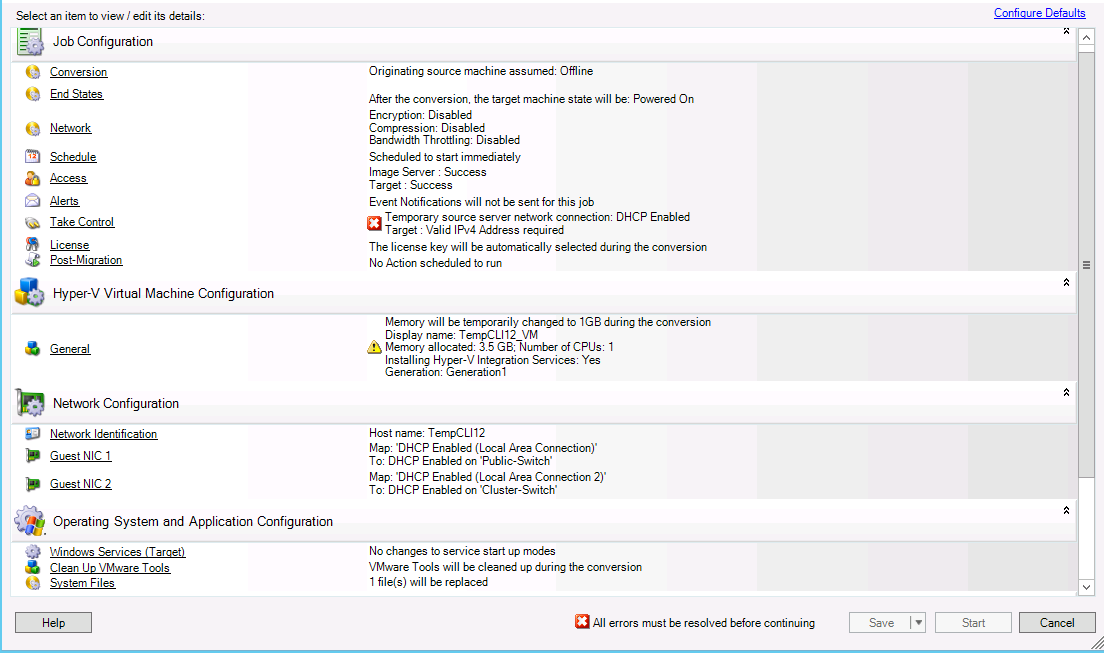Click the scrollbar down arrow
The image size is (1104, 653).
[1087, 587]
